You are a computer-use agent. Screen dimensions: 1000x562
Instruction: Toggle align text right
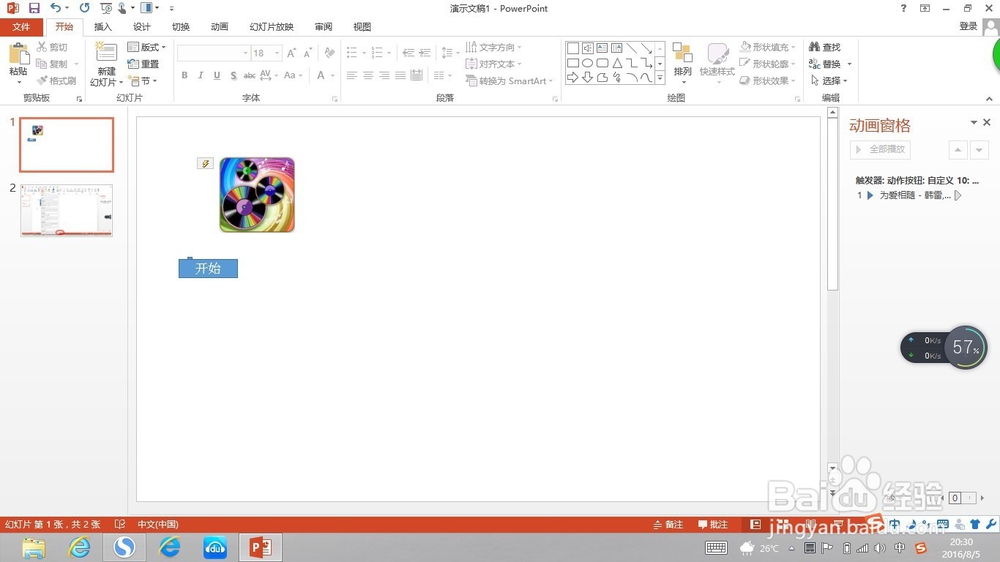click(x=384, y=75)
